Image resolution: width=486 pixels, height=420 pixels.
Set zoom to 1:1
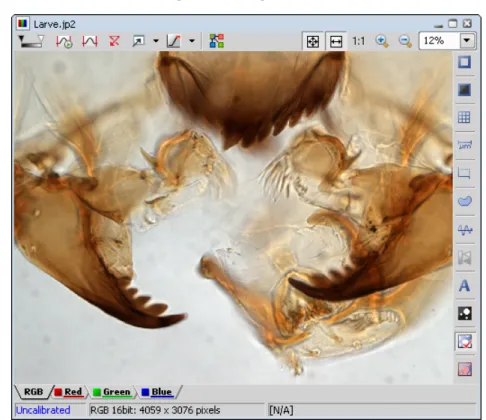click(x=359, y=41)
